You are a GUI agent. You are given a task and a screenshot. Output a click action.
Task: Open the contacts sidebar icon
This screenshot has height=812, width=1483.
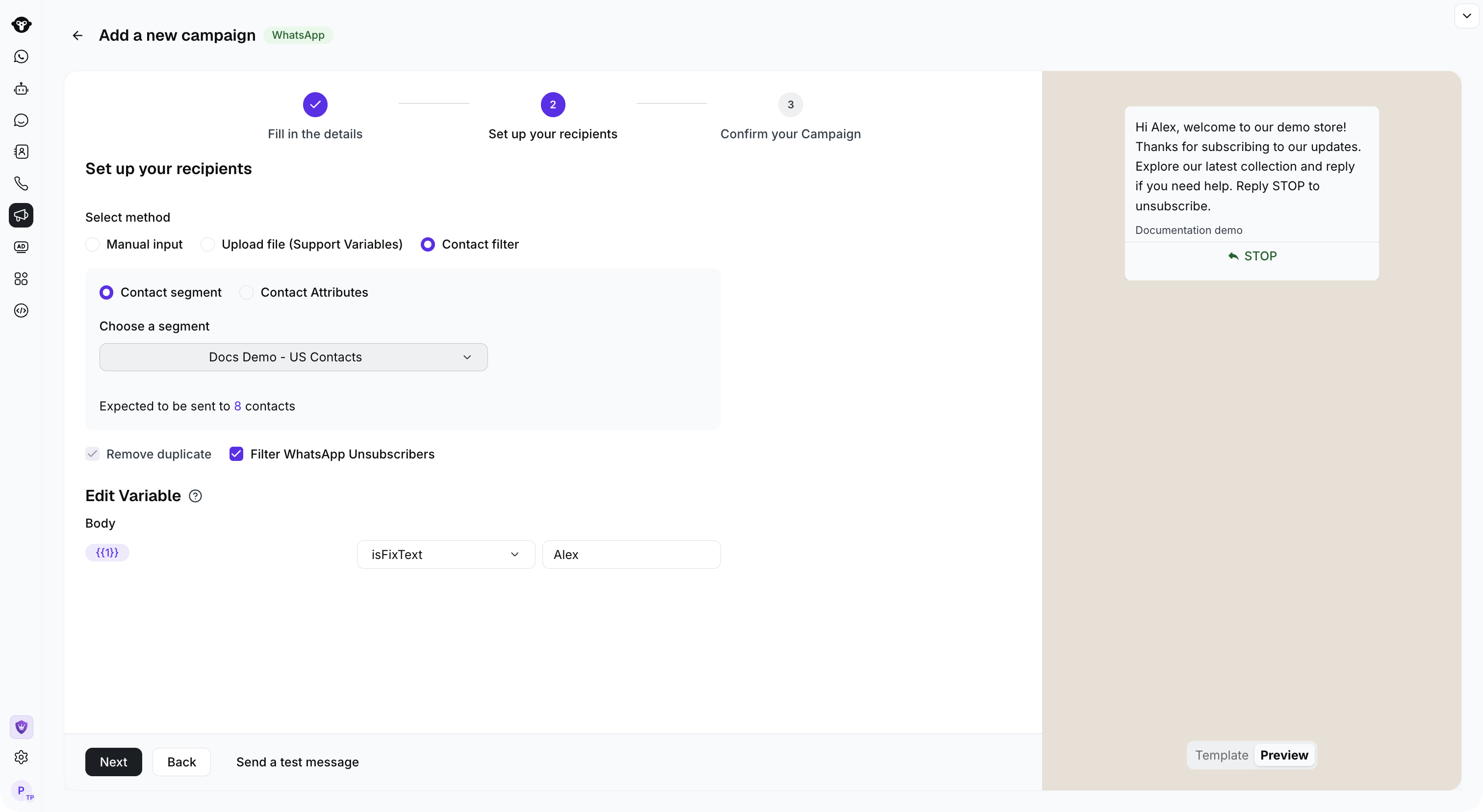21,152
